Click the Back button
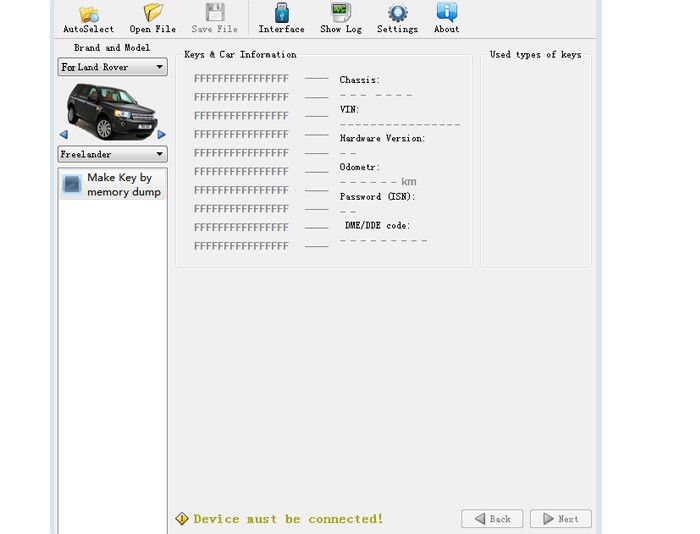The image size is (700, 534). 492,519
